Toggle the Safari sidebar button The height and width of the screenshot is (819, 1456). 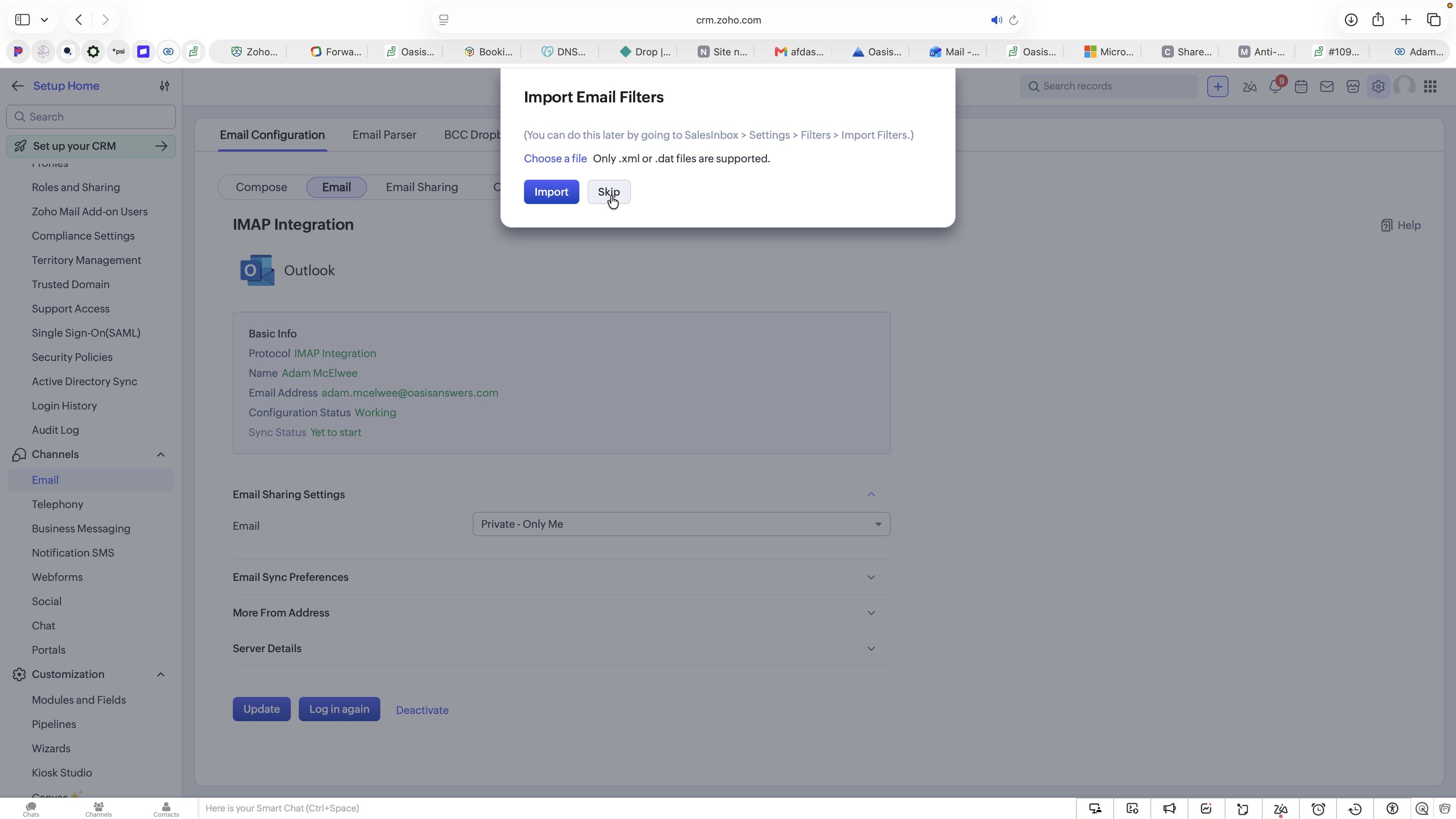23,20
